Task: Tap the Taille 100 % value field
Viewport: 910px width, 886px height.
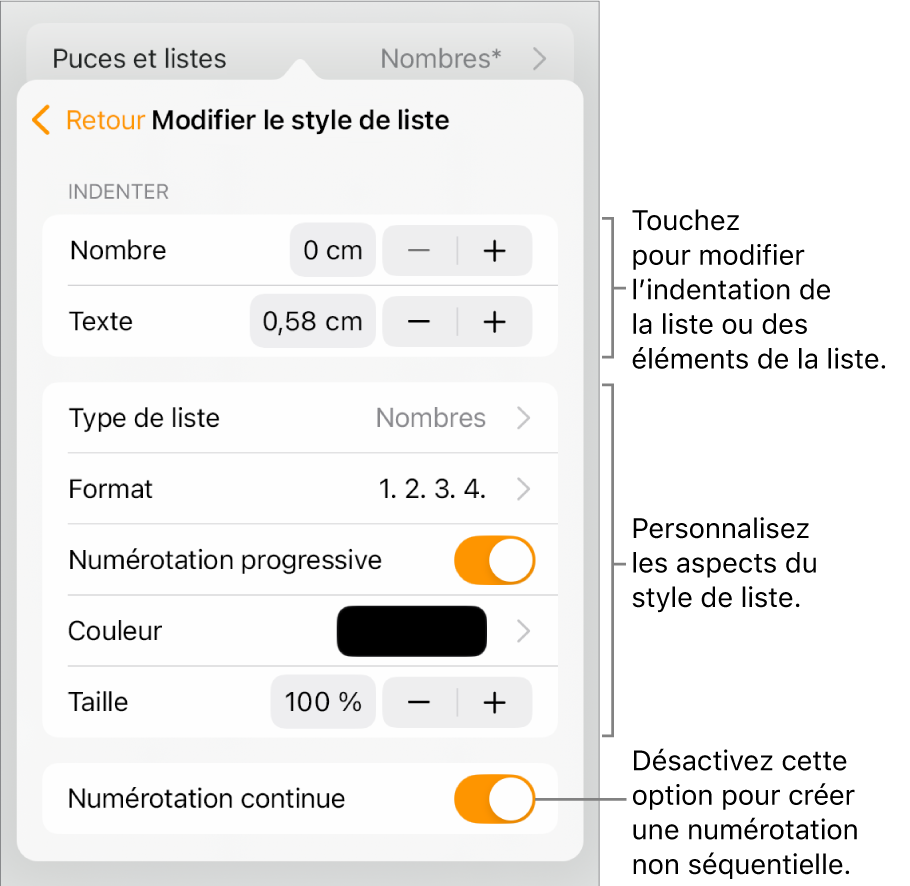Action: 323,702
